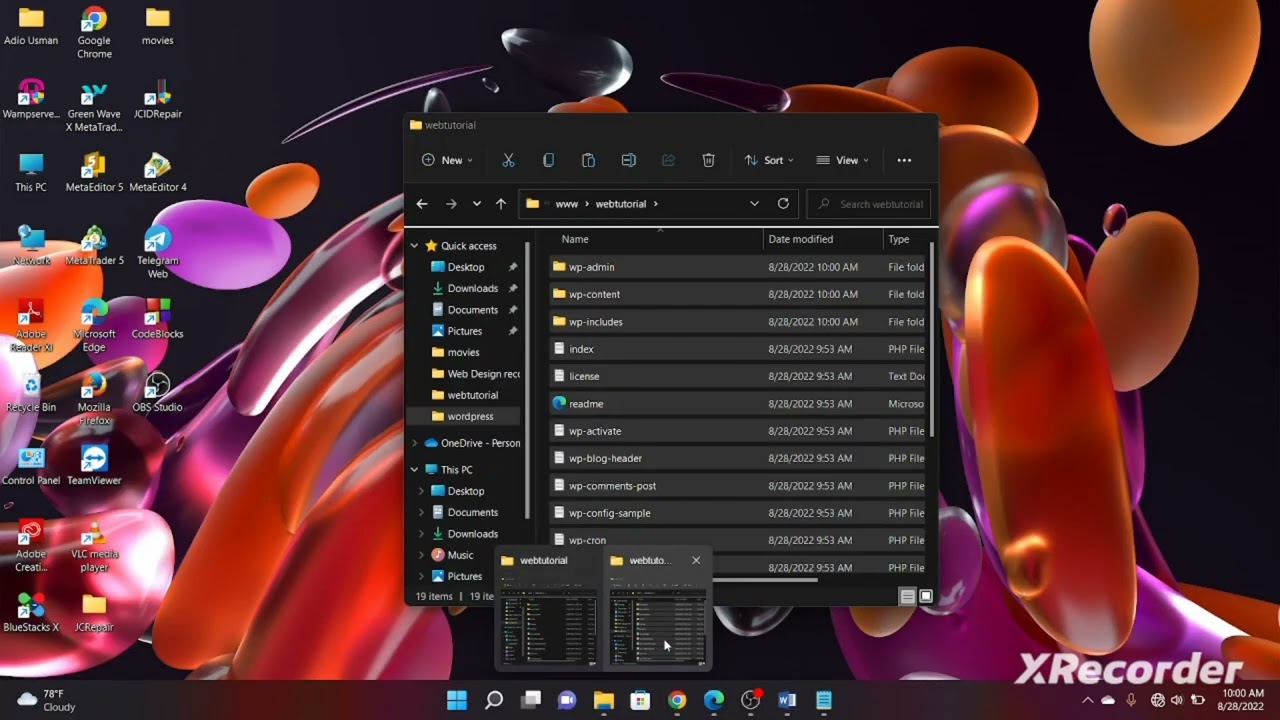Image resolution: width=1280 pixels, height=720 pixels.
Task: Sort by Date modified column header
Action: click(800, 239)
